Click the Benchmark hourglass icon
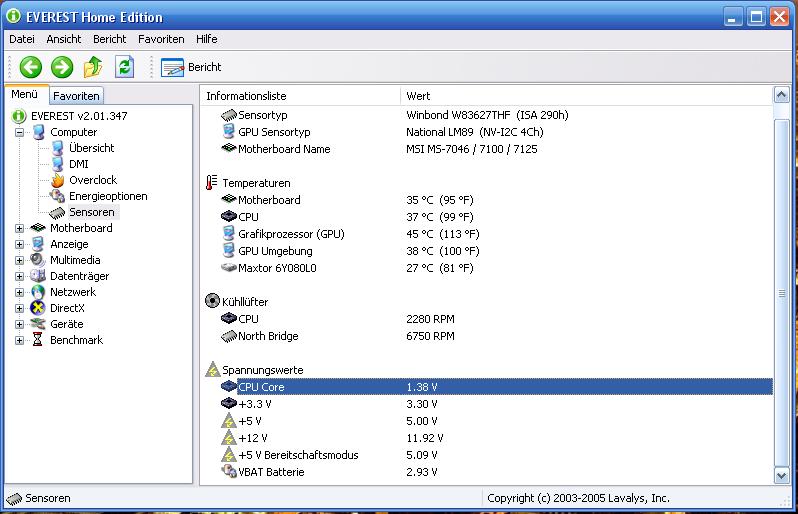Viewport: 798px width, 514px height. (x=38, y=340)
